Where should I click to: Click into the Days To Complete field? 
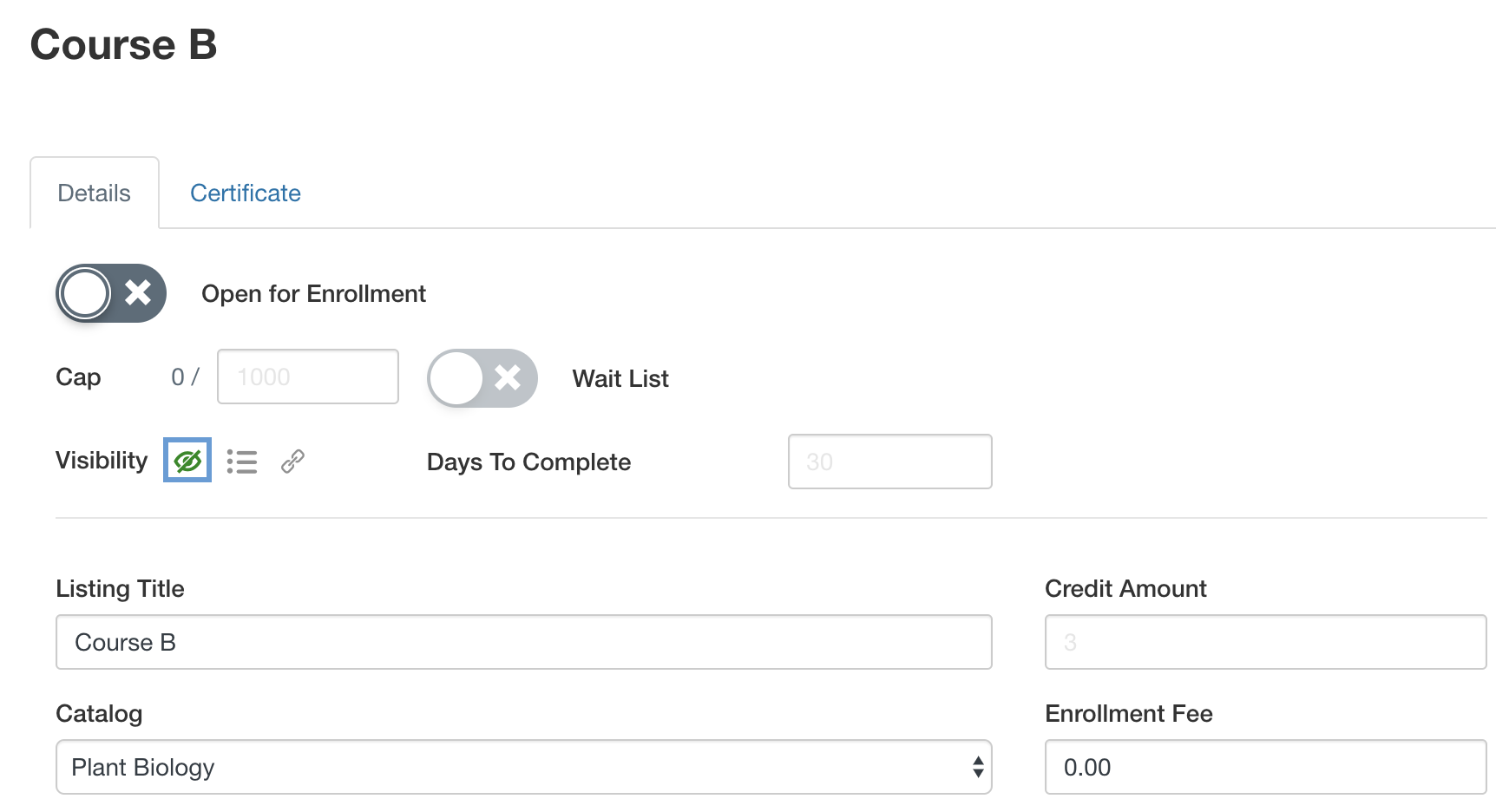(x=889, y=462)
